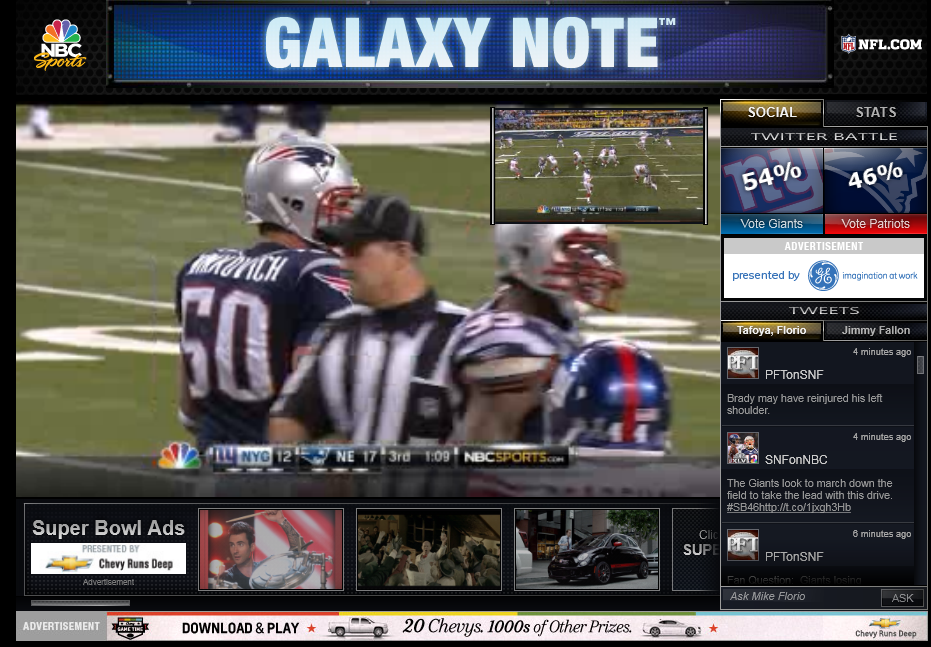Click the partially visible Super Bowl ads tile
The width and height of the screenshot is (931, 647).
tap(696, 549)
